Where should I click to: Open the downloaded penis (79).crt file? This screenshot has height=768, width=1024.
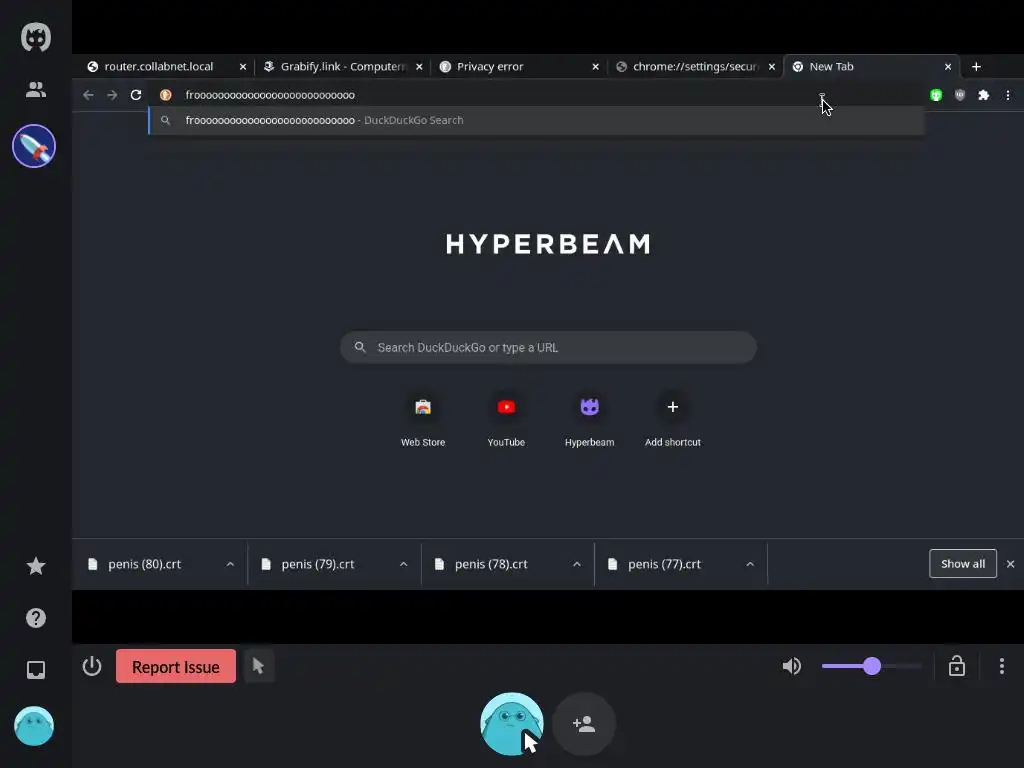[x=317, y=564]
